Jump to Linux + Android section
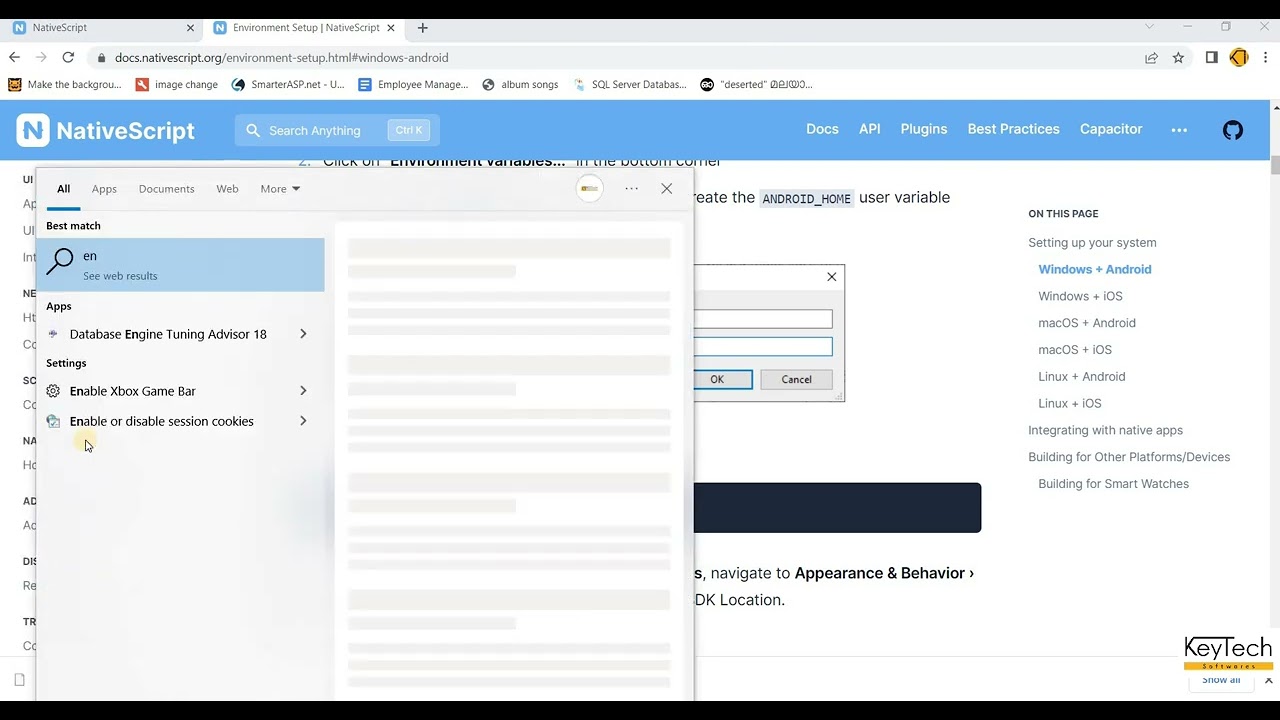Image resolution: width=1280 pixels, height=720 pixels. [x=1081, y=377]
